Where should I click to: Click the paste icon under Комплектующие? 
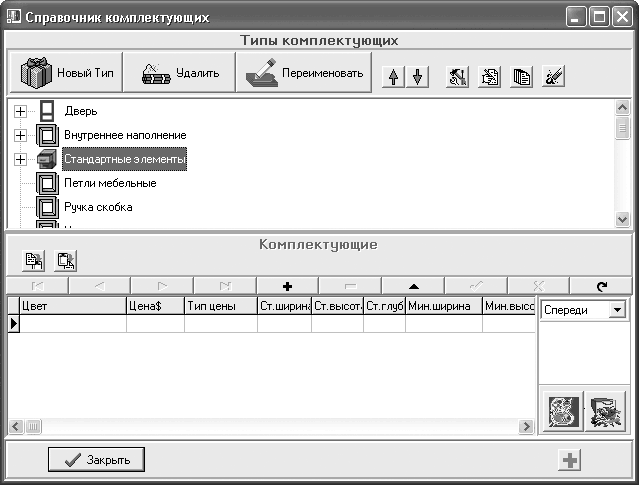point(66,260)
